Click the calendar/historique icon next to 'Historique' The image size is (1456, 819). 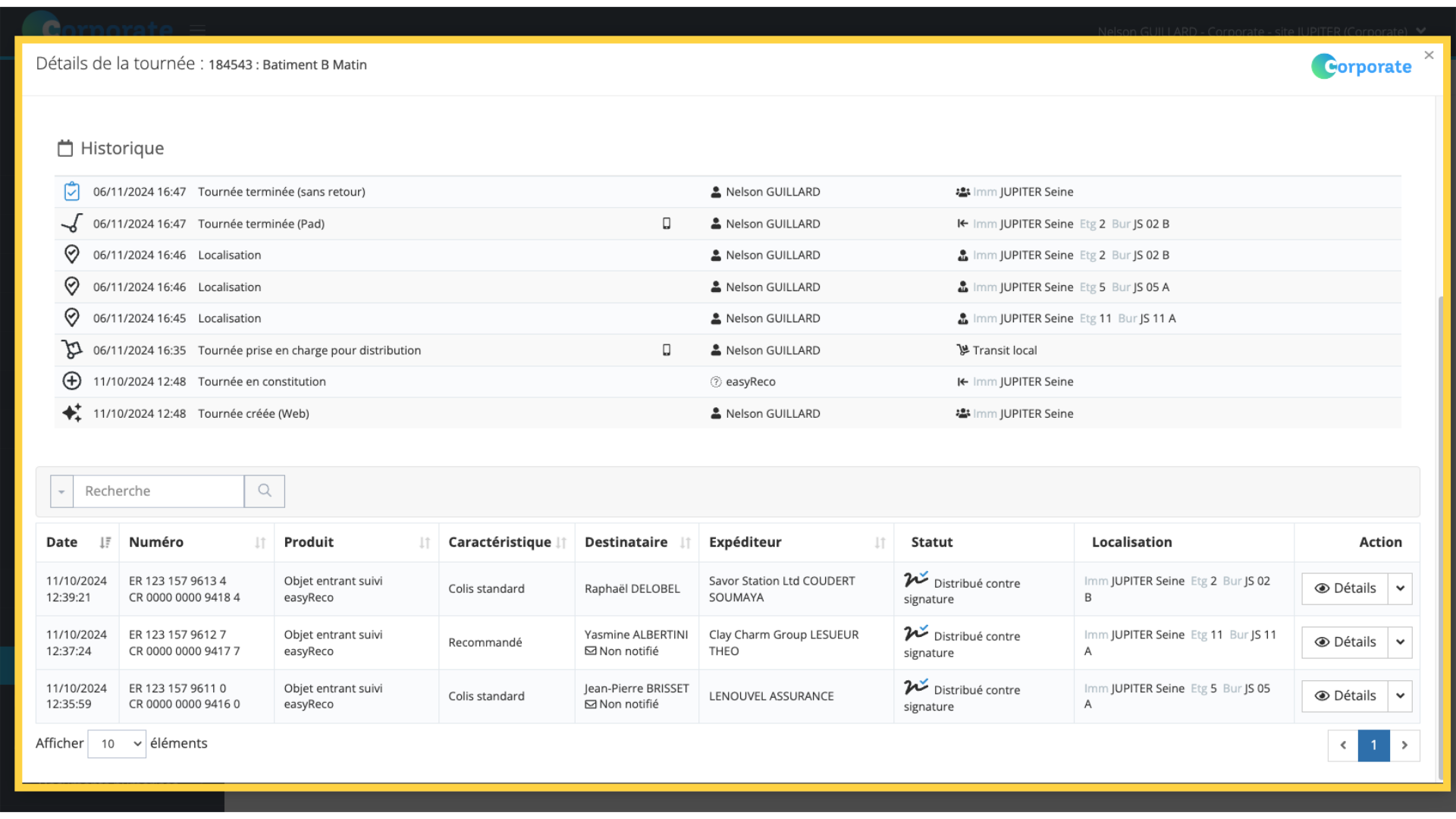tap(65, 147)
